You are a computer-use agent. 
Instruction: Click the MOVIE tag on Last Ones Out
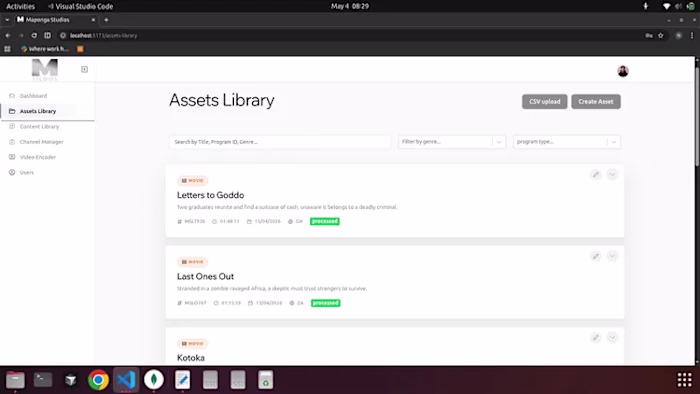coord(192,262)
